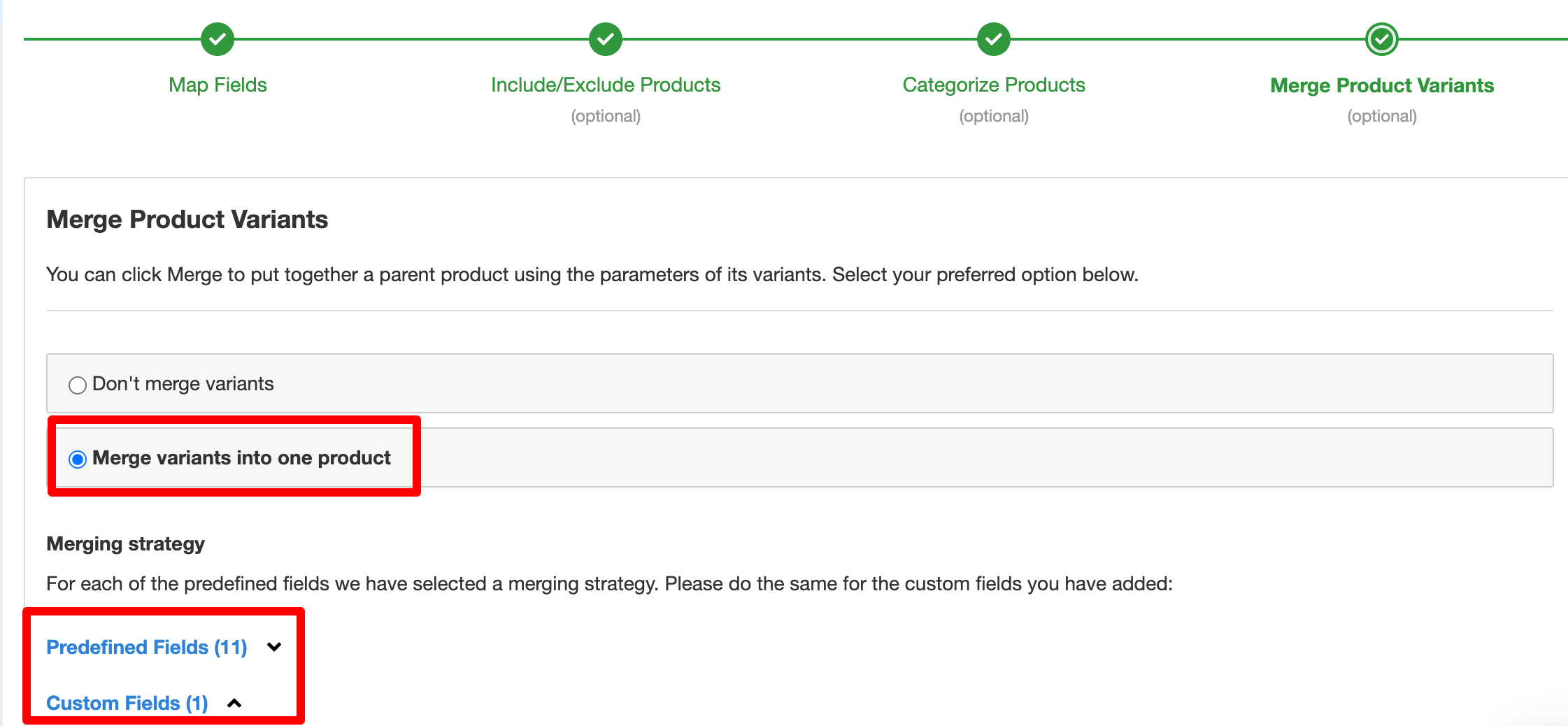1568x726 pixels.
Task: Toggle the filled radio circle in the highlighted option
Action: coord(78,459)
